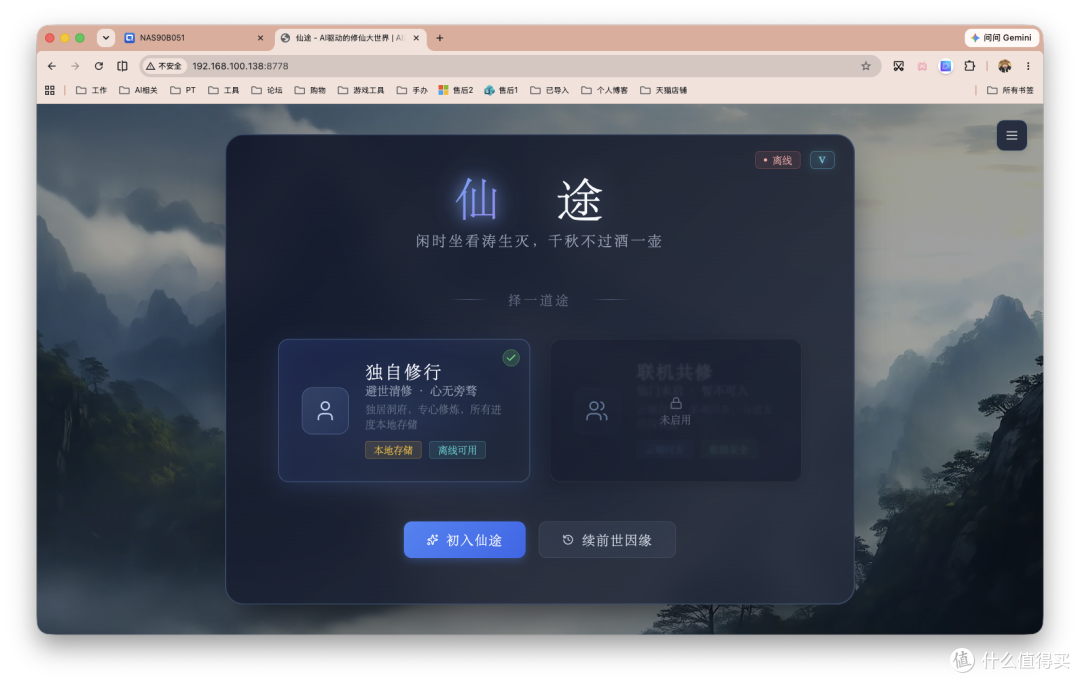Select the locked 联机共修 multiplayer card
This screenshot has height=683, width=1080.
675,410
